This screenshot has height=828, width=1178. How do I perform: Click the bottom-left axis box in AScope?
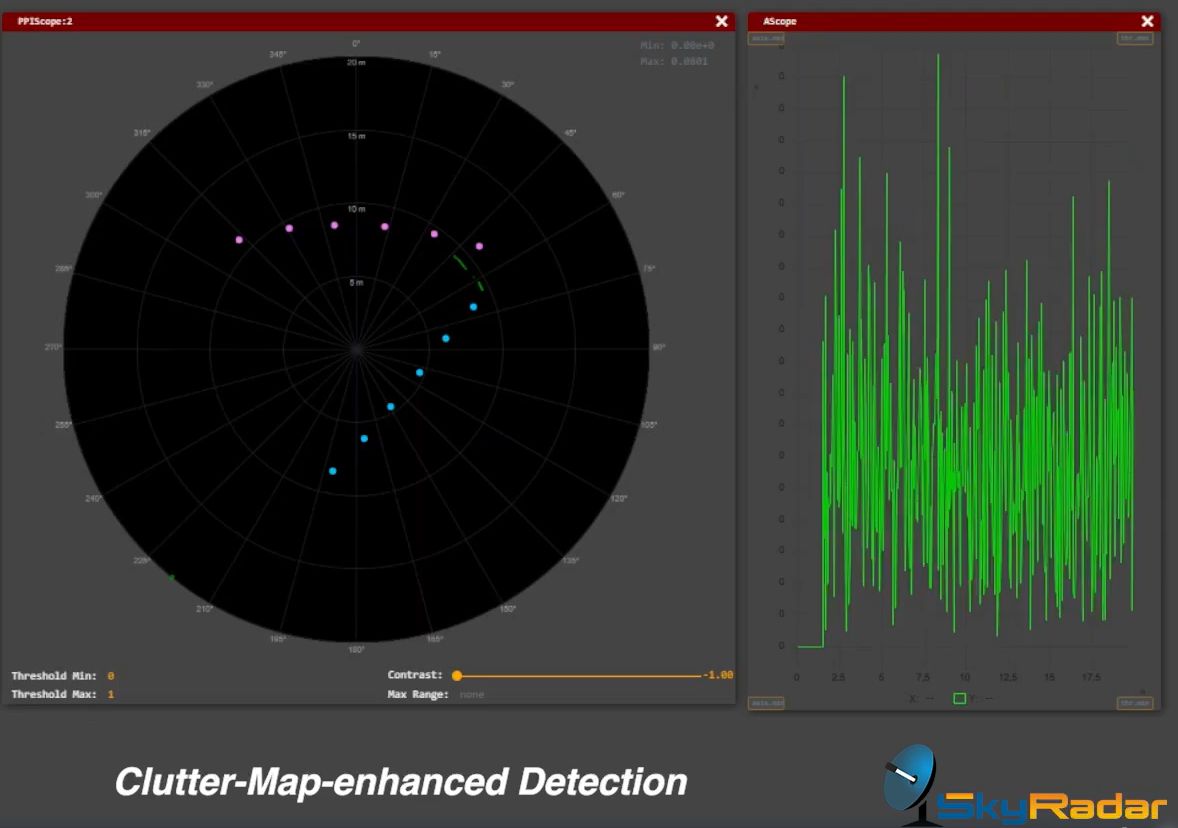tap(766, 703)
